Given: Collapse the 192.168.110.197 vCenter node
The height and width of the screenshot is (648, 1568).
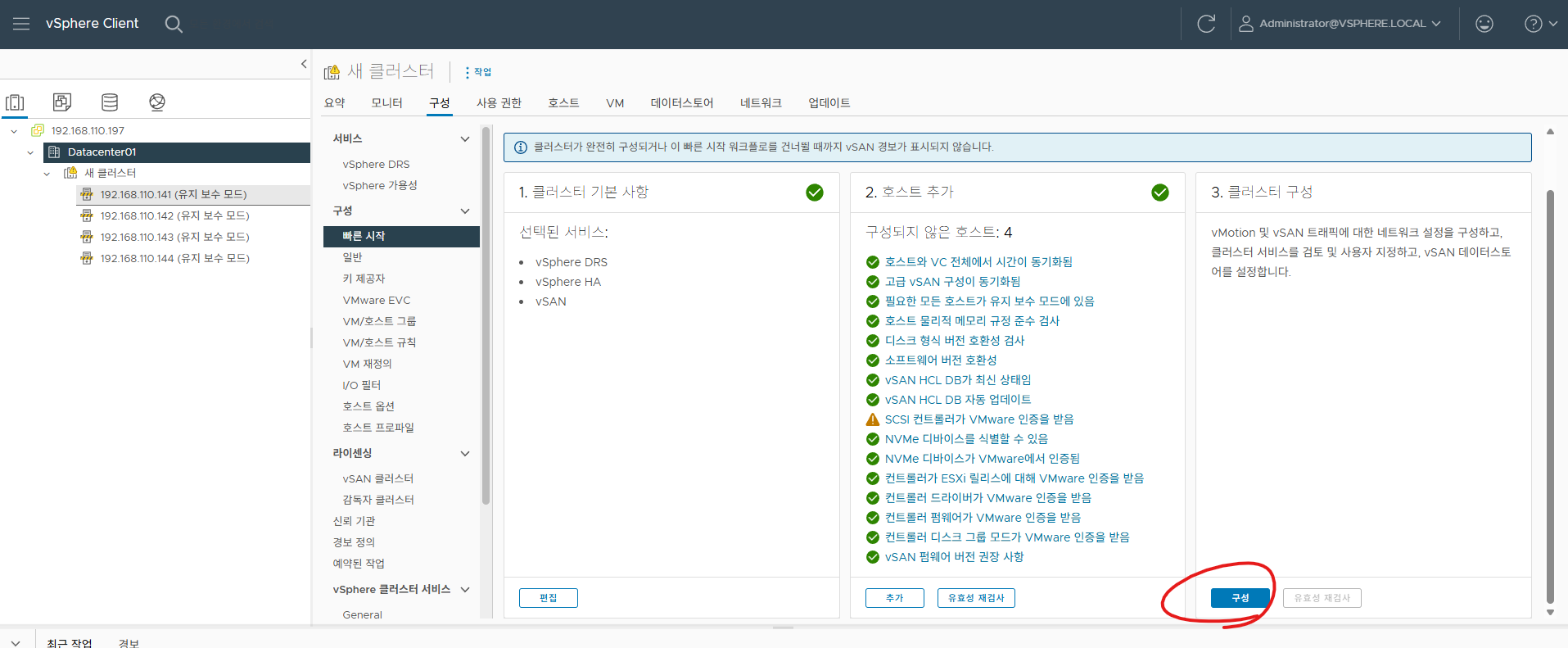Looking at the screenshot, I should point(14,131).
